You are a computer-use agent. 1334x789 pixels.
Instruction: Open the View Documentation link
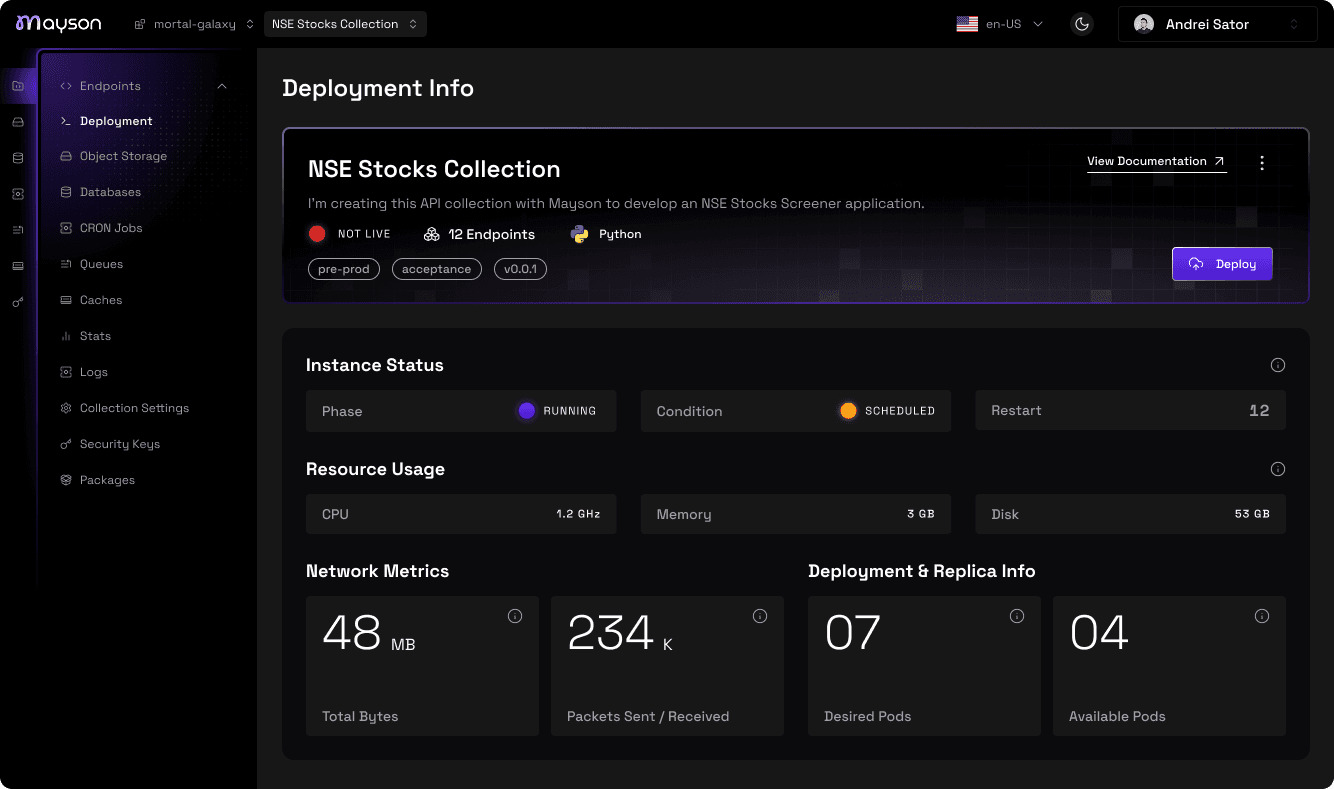click(1156, 162)
